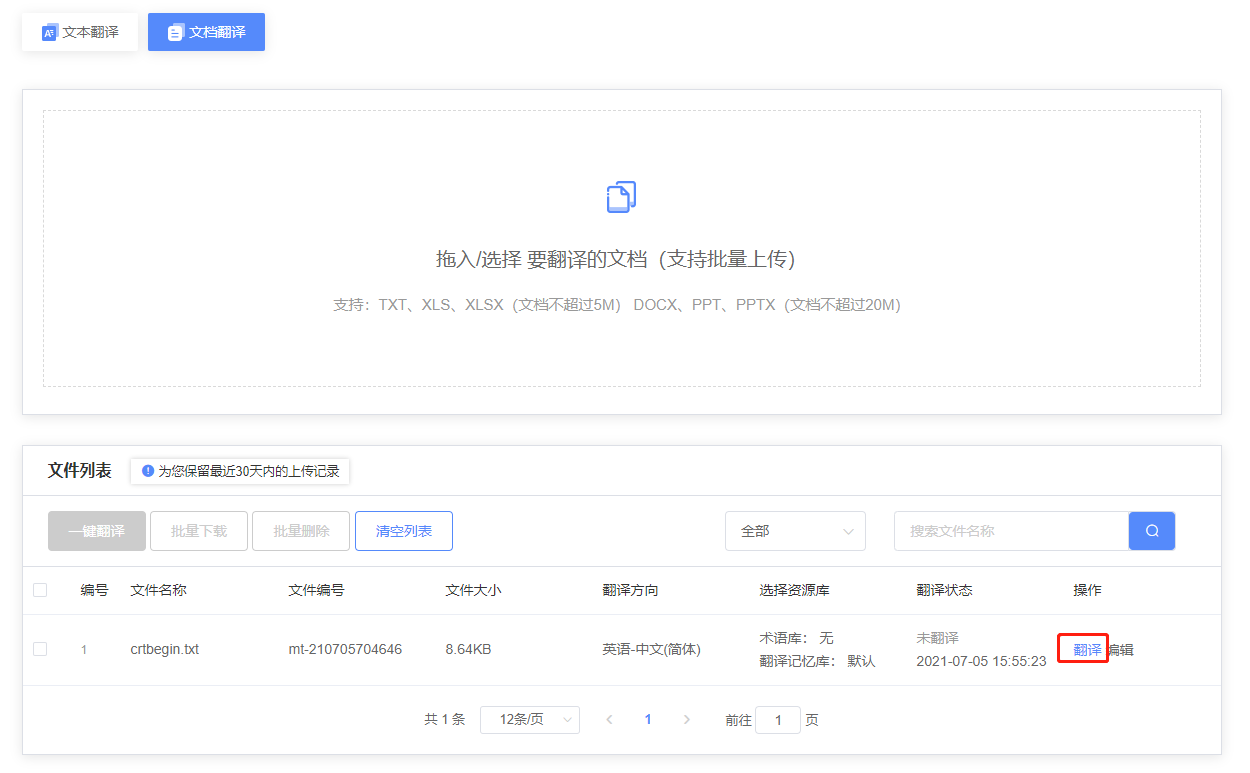Check the box for crtbegin.txt row
Screen dimensions: 1250x773
(40, 649)
